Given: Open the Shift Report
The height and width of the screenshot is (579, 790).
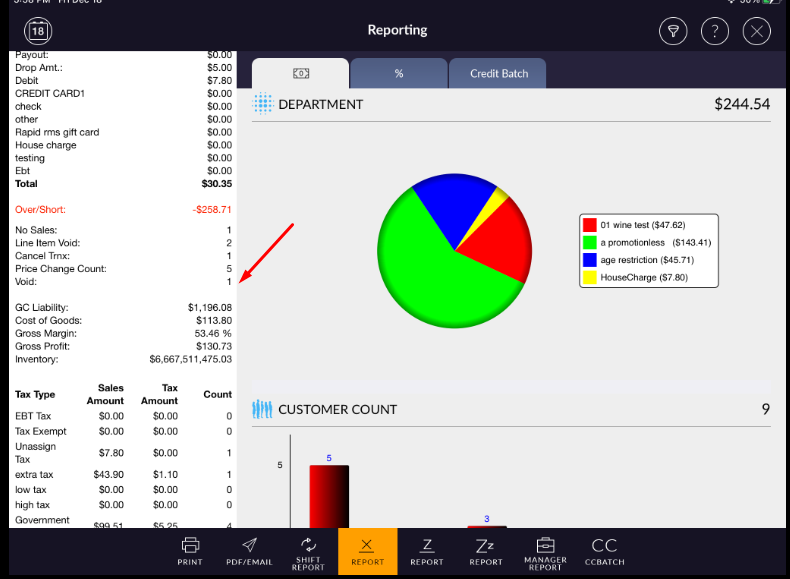Looking at the screenshot, I should click(308, 552).
